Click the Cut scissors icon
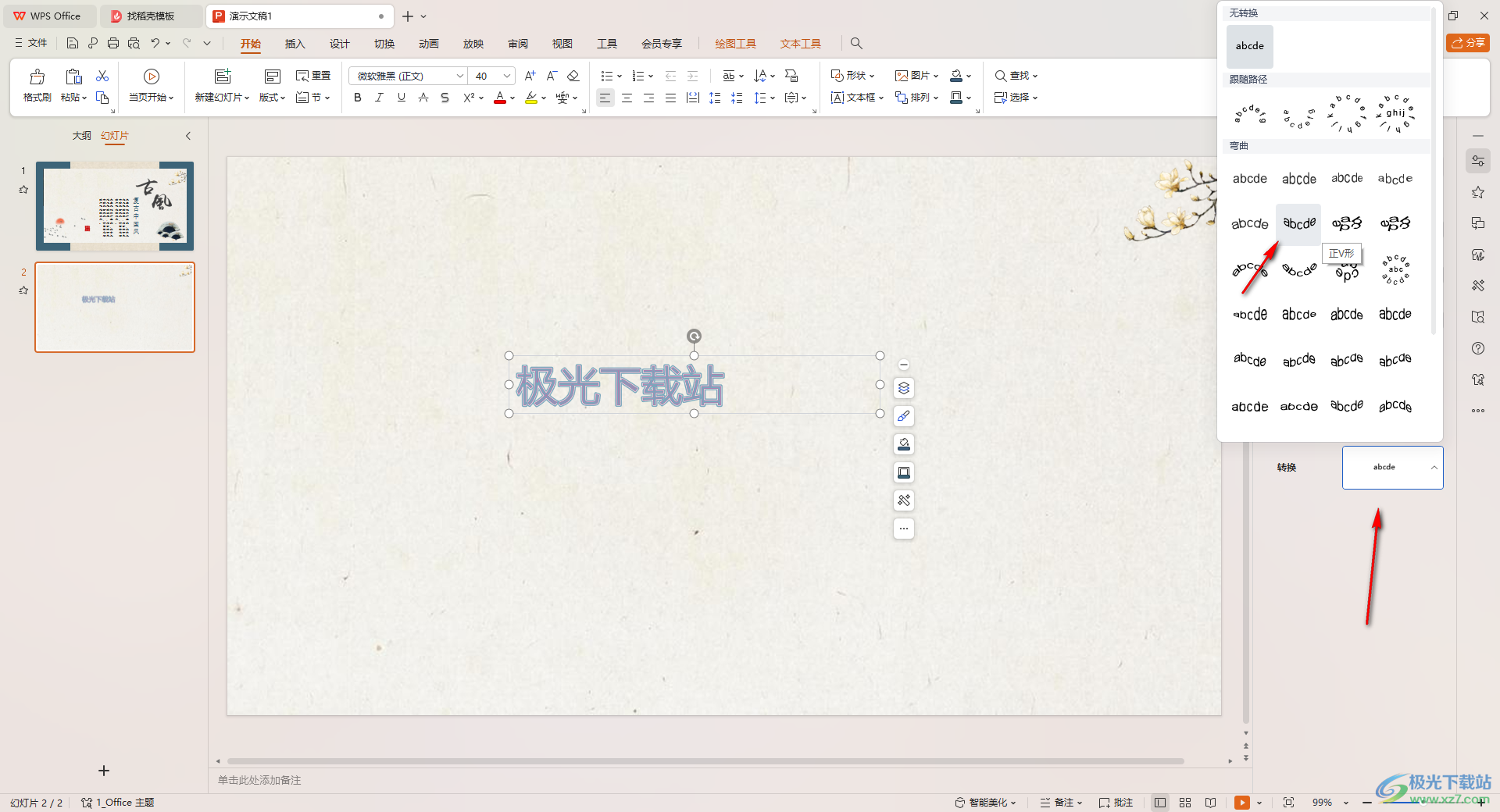 pos(102,76)
